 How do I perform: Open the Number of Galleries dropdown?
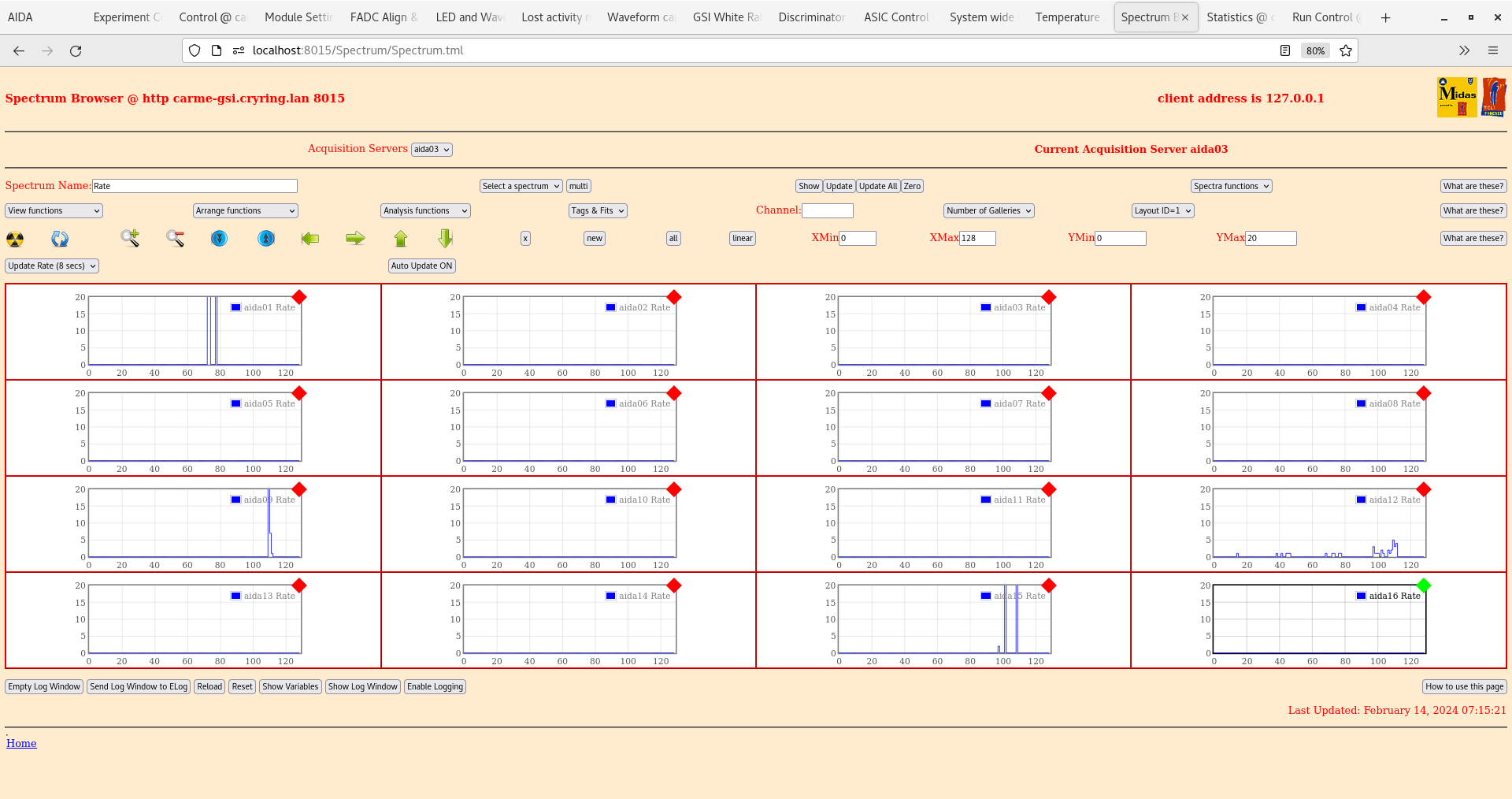[988, 210]
